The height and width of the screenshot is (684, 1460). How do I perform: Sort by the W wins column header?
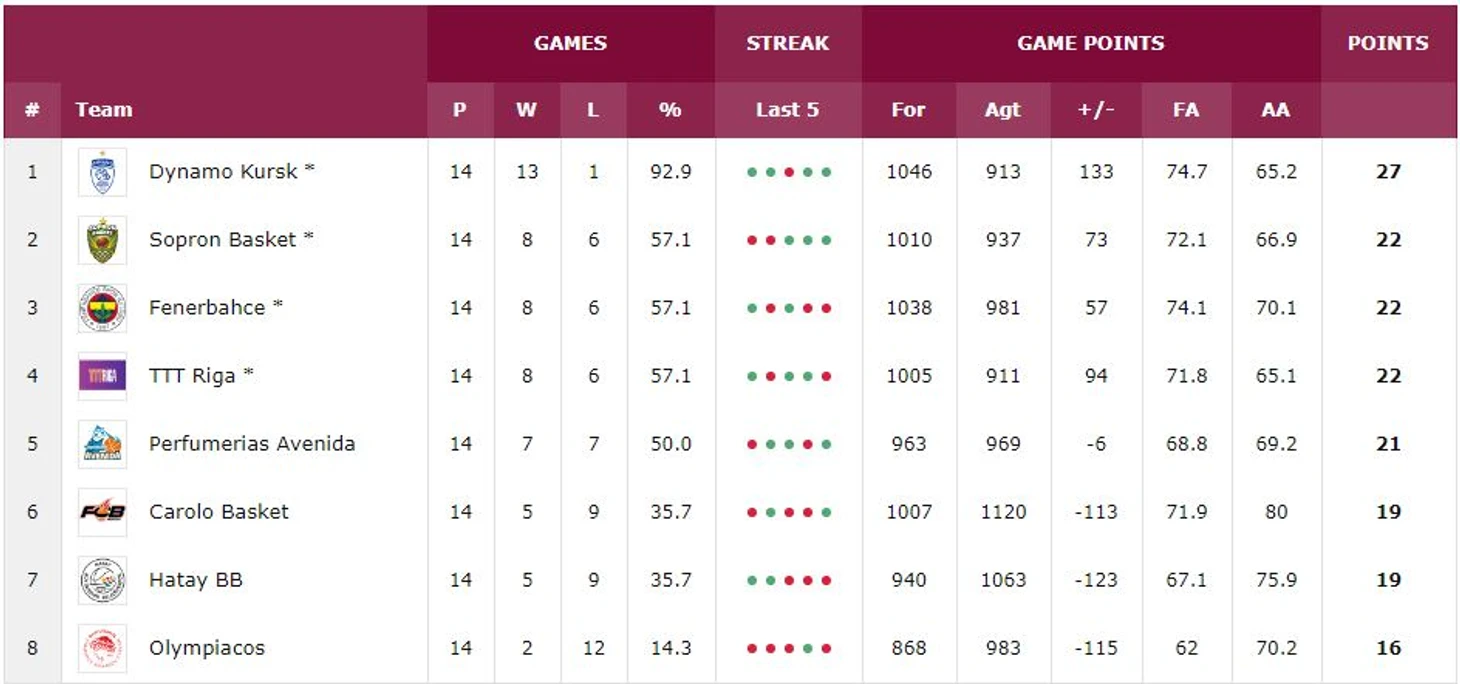point(527,110)
